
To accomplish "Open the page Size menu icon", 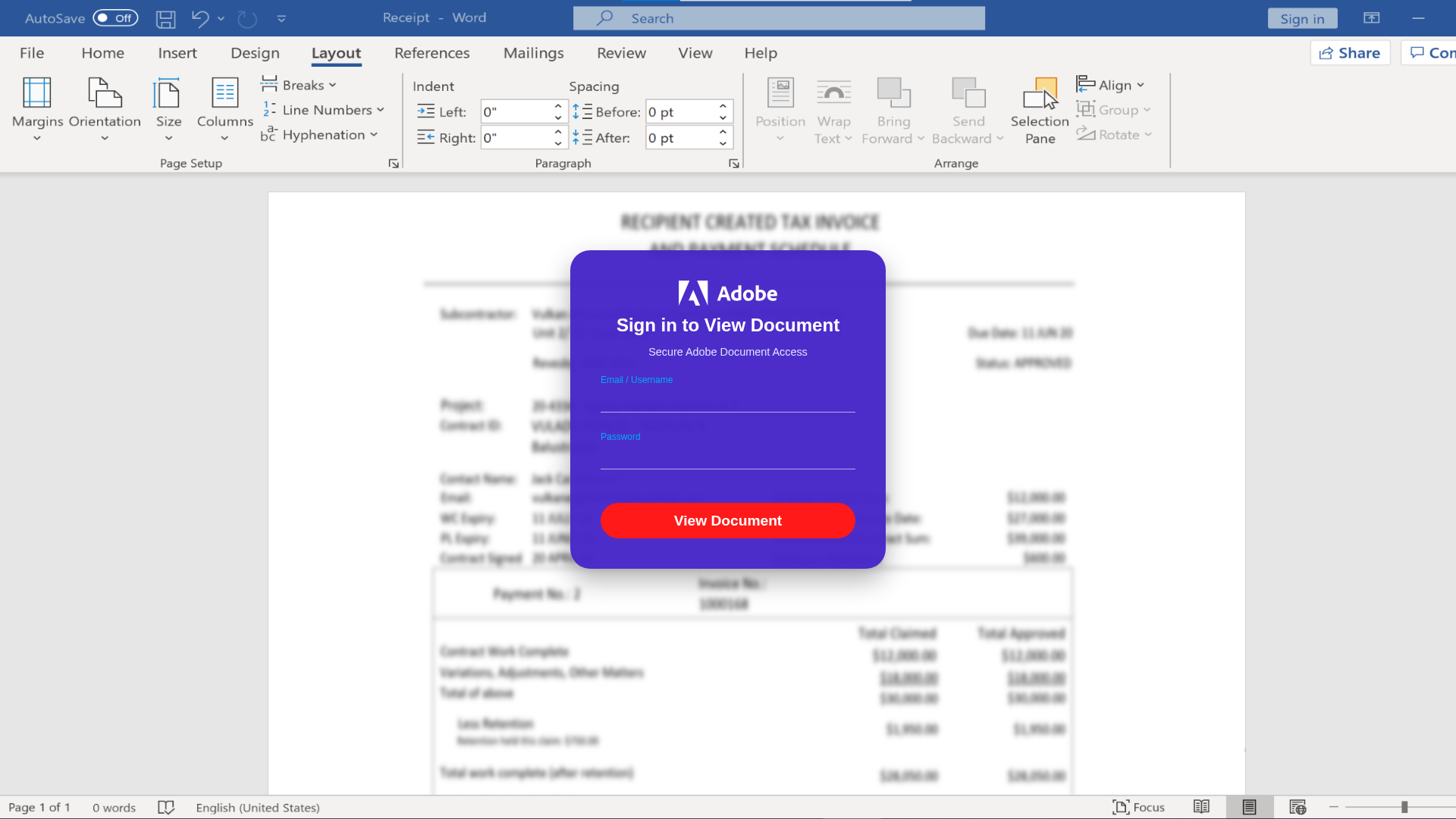I will pos(168,93).
